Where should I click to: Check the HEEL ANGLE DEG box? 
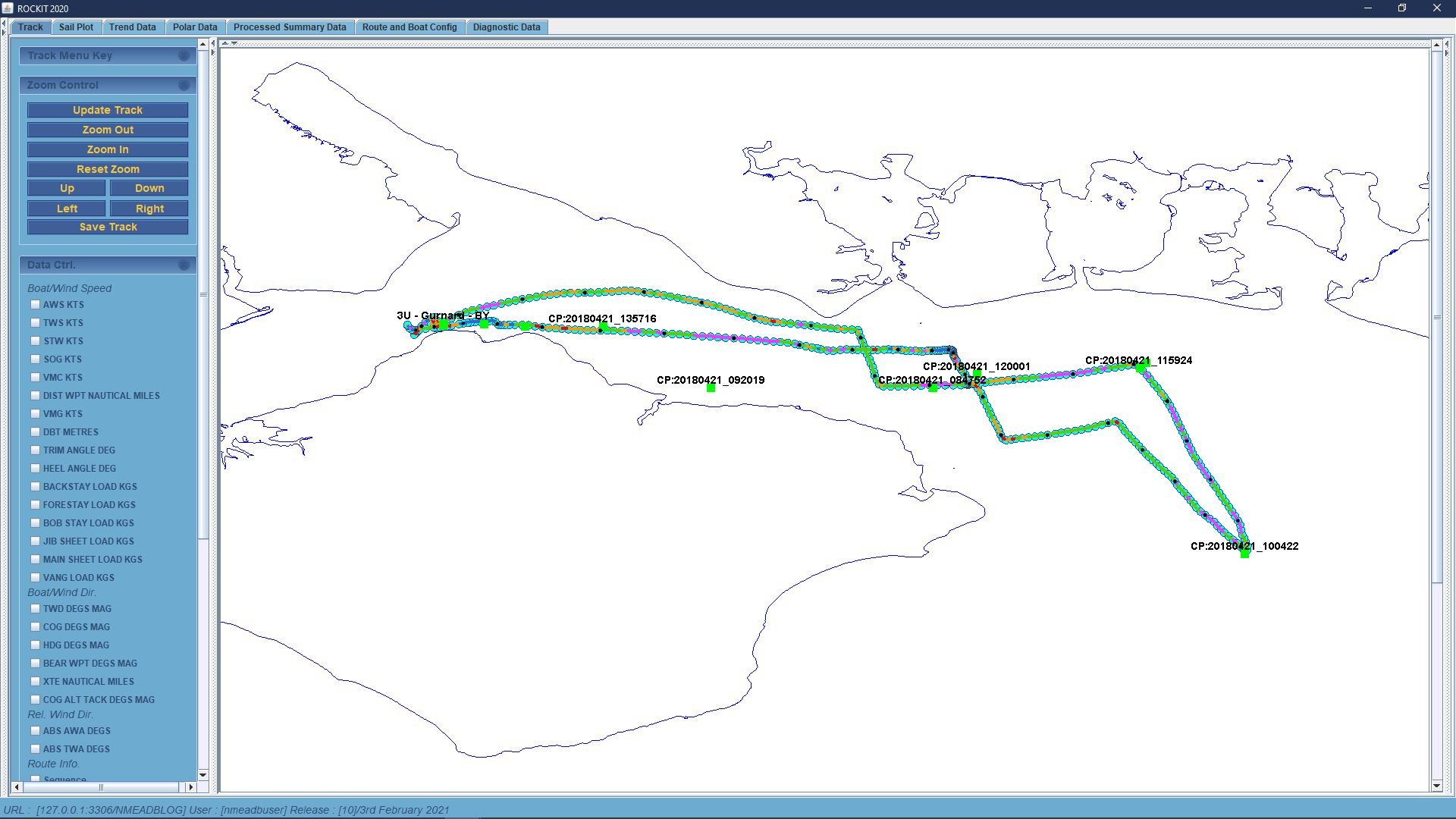click(x=35, y=469)
